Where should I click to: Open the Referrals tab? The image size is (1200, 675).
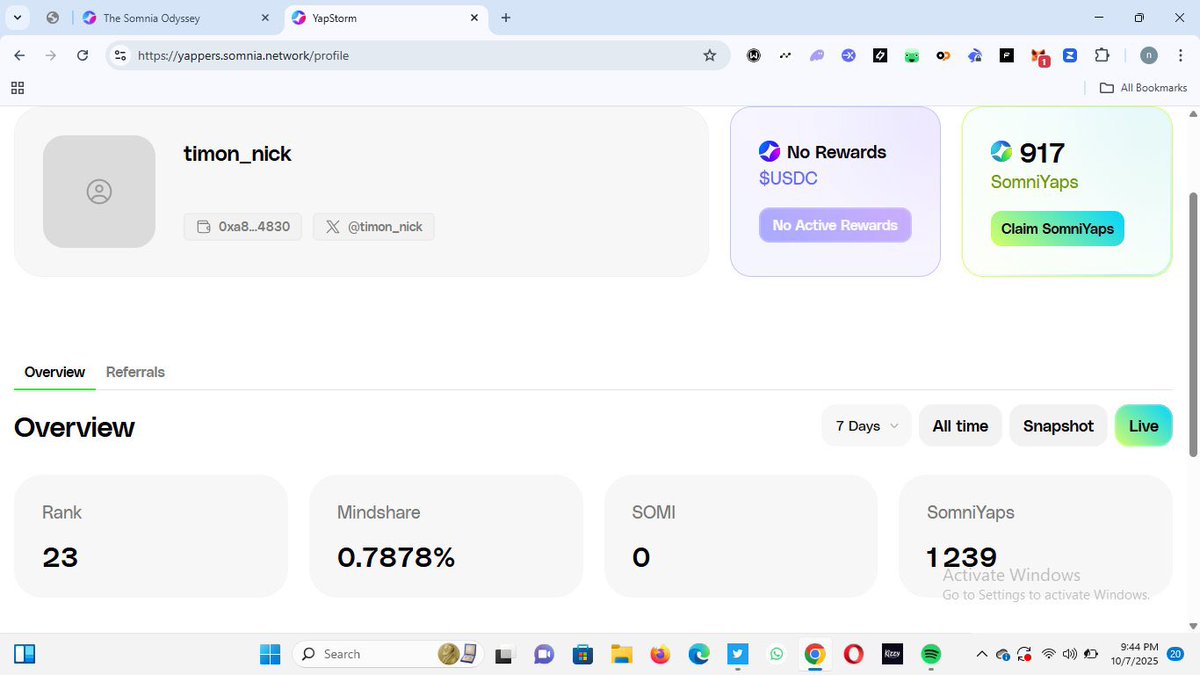(x=135, y=372)
